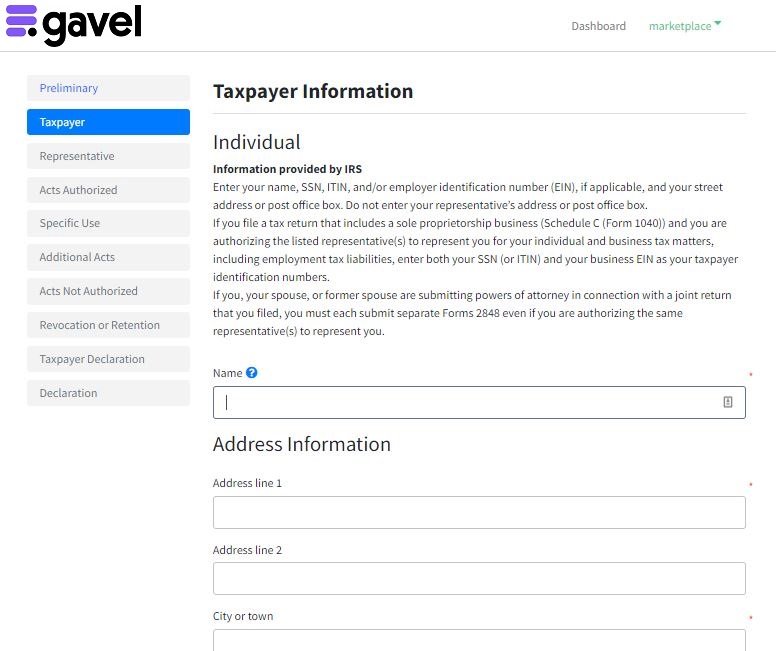This screenshot has width=776, height=651.
Task: Click the dropdown caret beside marketplace
Action: pos(718,23)
